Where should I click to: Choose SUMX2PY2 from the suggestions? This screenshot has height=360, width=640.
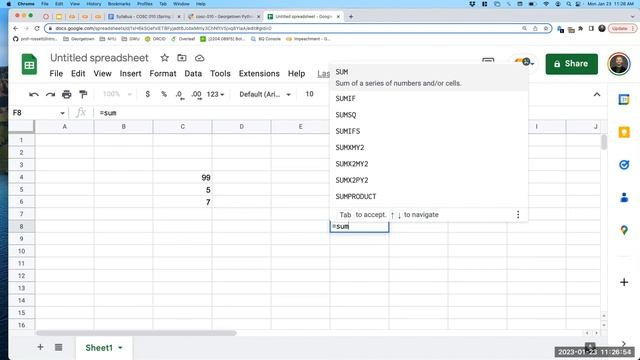(x=429, y=180)
